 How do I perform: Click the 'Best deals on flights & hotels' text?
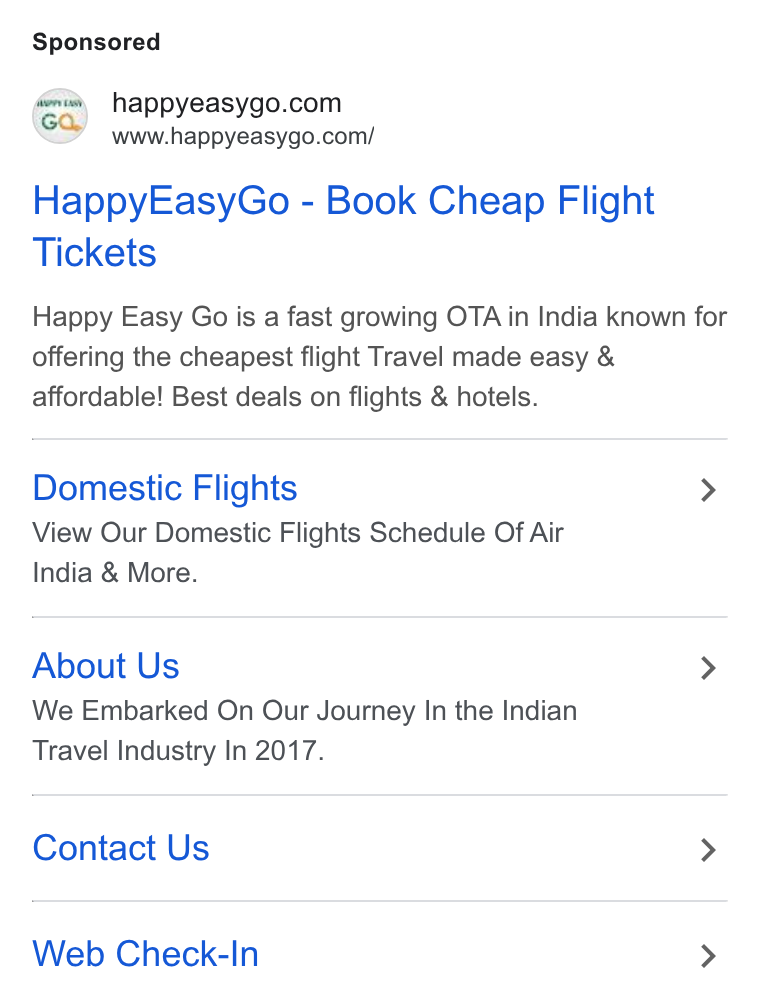355,397
